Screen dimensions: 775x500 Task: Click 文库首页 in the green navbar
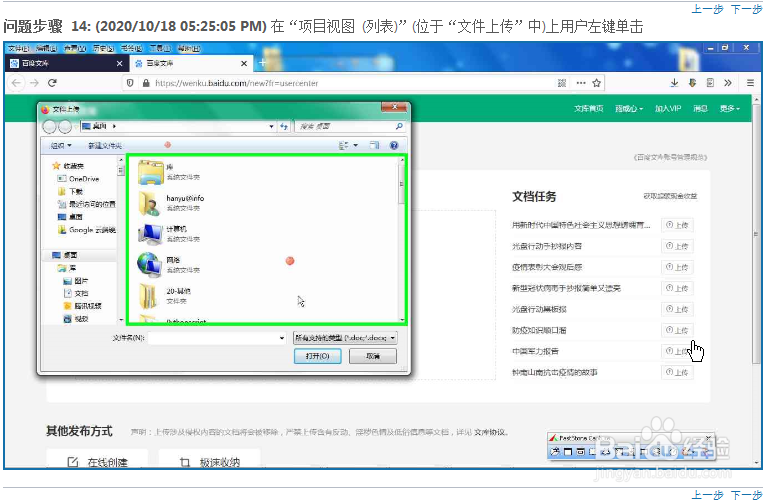point(588,109)
